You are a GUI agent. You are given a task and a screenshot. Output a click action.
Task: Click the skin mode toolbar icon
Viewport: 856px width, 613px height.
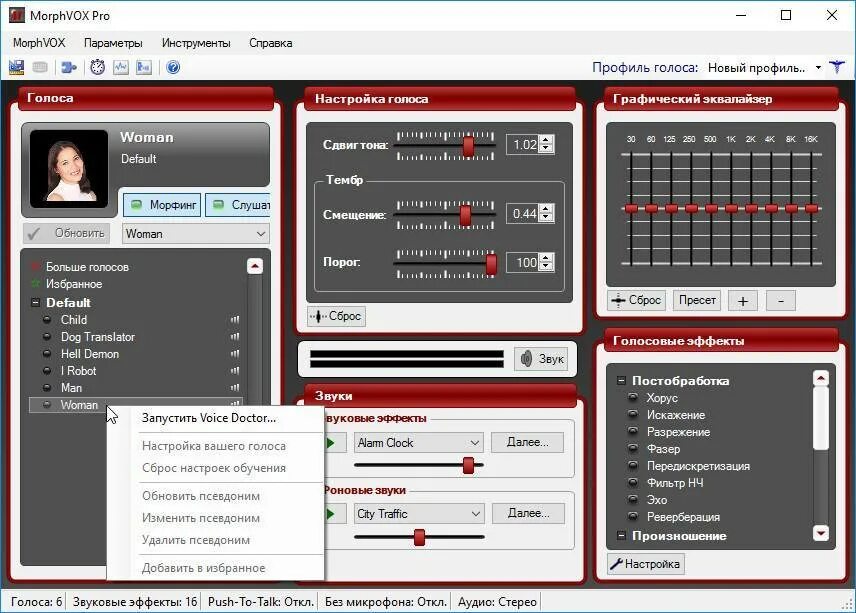pyautogui.click(x=16, y=68)
